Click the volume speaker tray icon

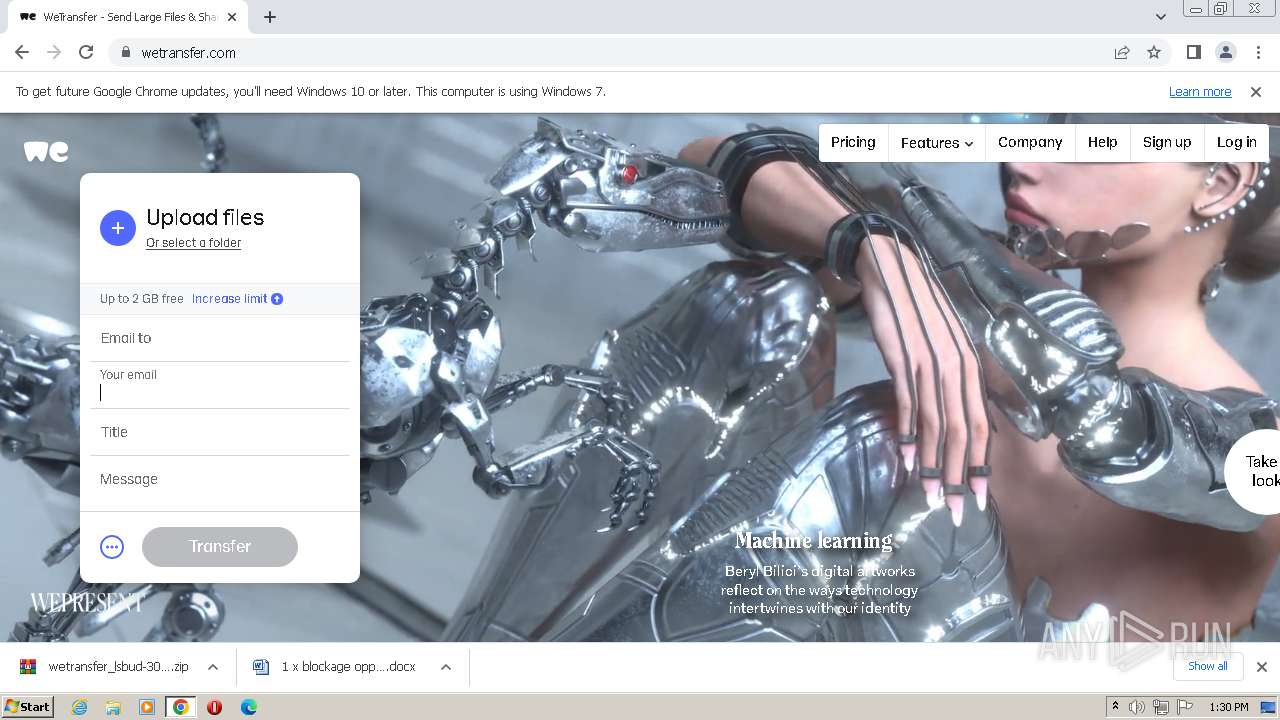point(1137,707)
